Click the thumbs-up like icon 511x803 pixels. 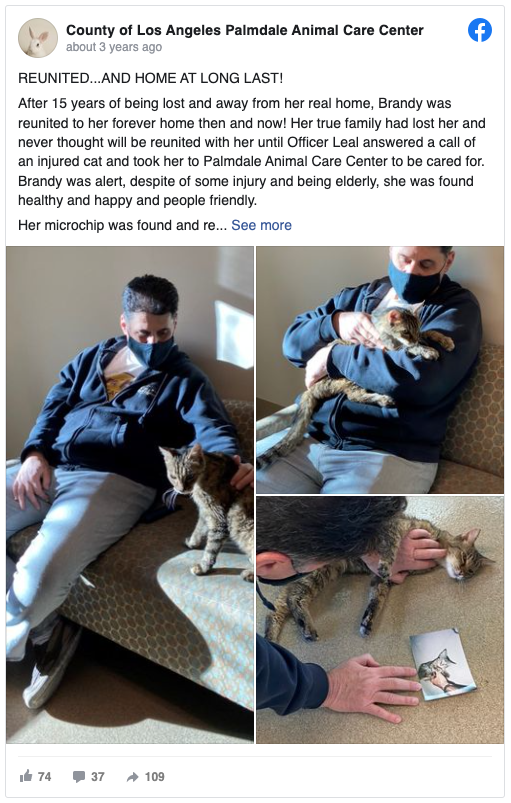pyautogui.click(x=26, y=776)
